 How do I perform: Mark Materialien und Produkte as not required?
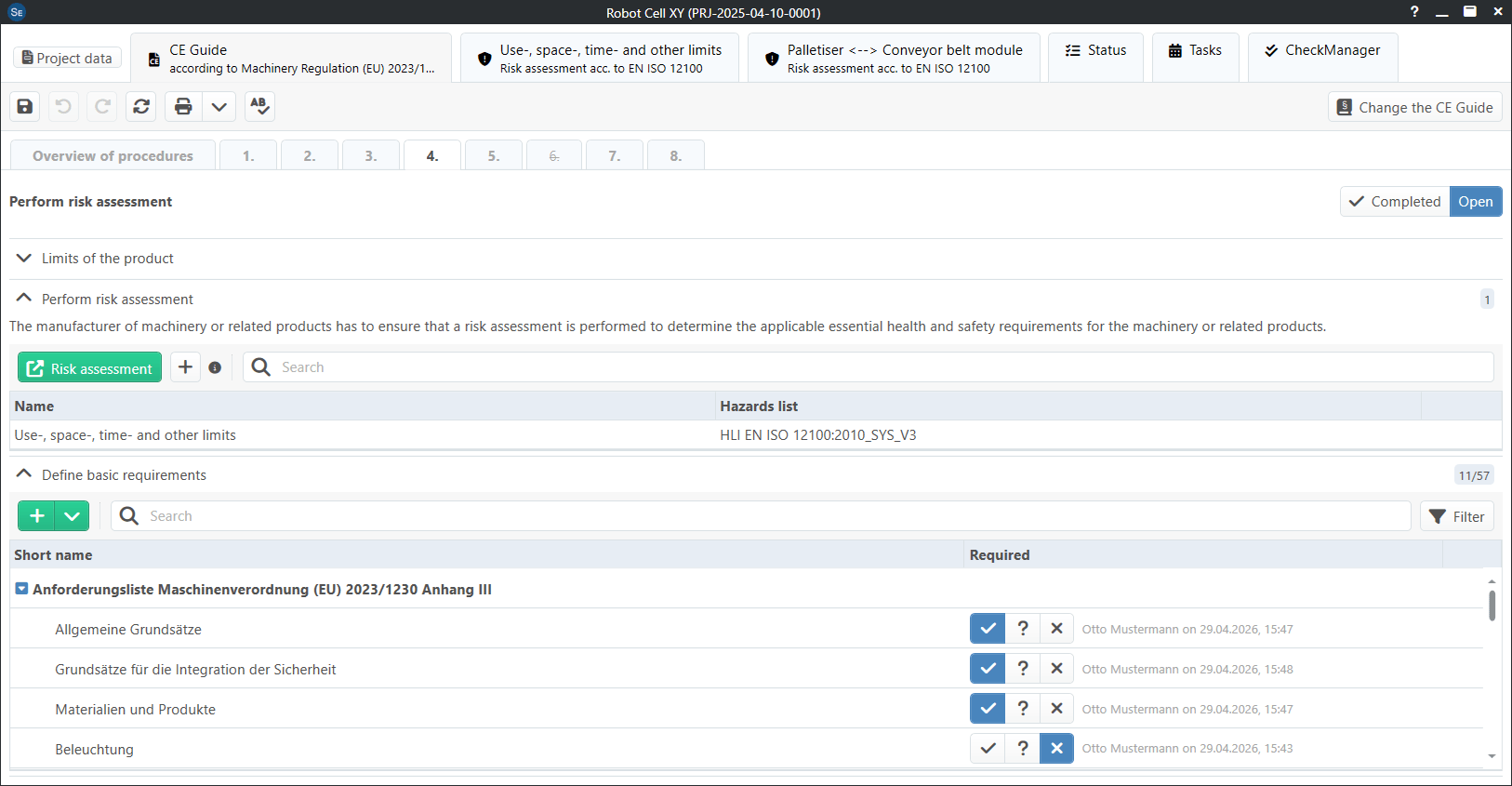[x=1056, y=709]
